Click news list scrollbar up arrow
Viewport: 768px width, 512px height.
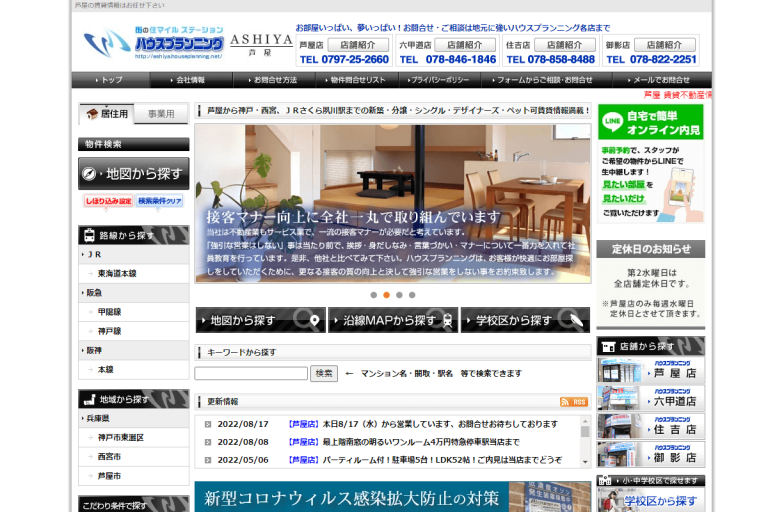[585, 421]
